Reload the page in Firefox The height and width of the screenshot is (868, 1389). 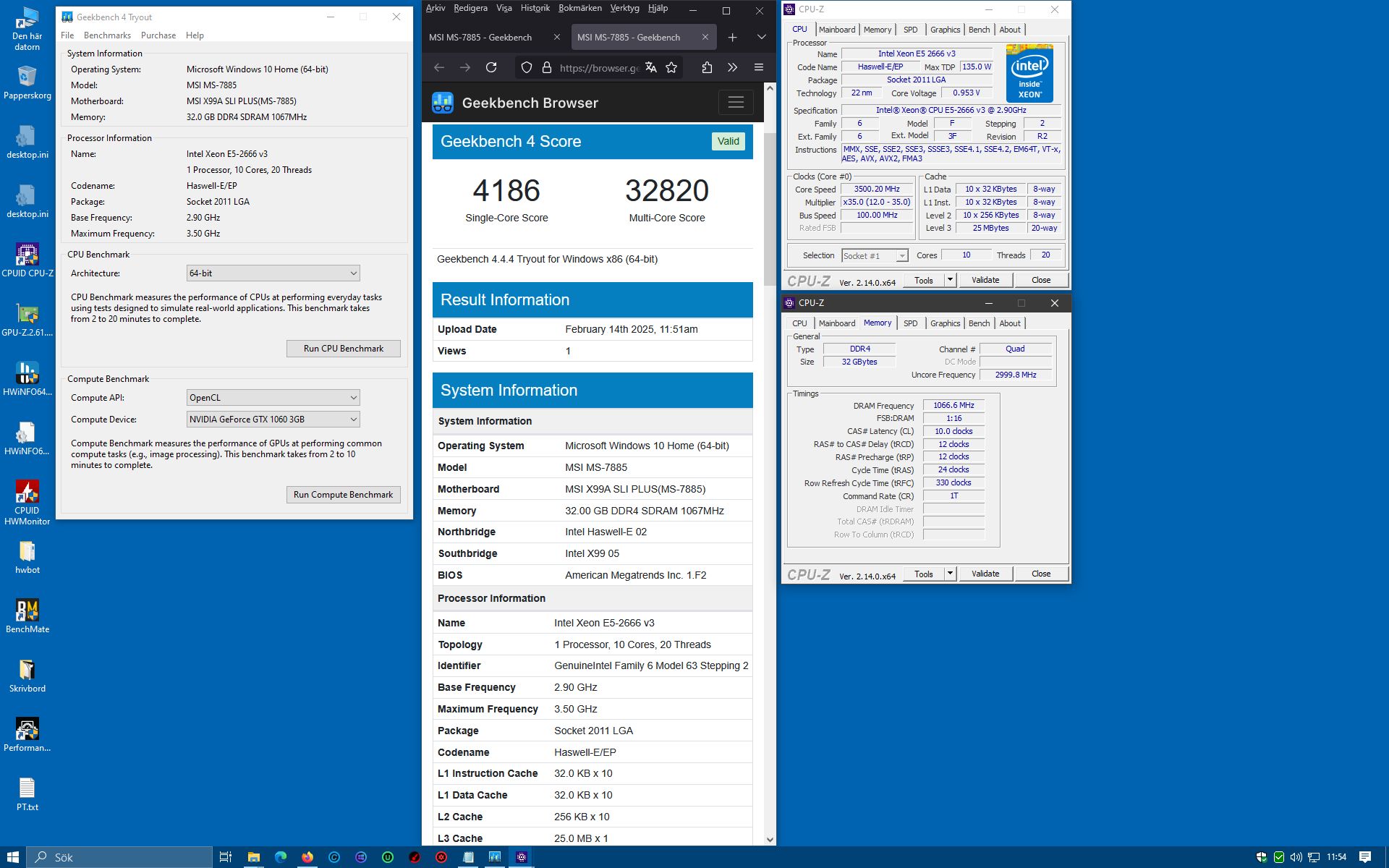(491, 67)
